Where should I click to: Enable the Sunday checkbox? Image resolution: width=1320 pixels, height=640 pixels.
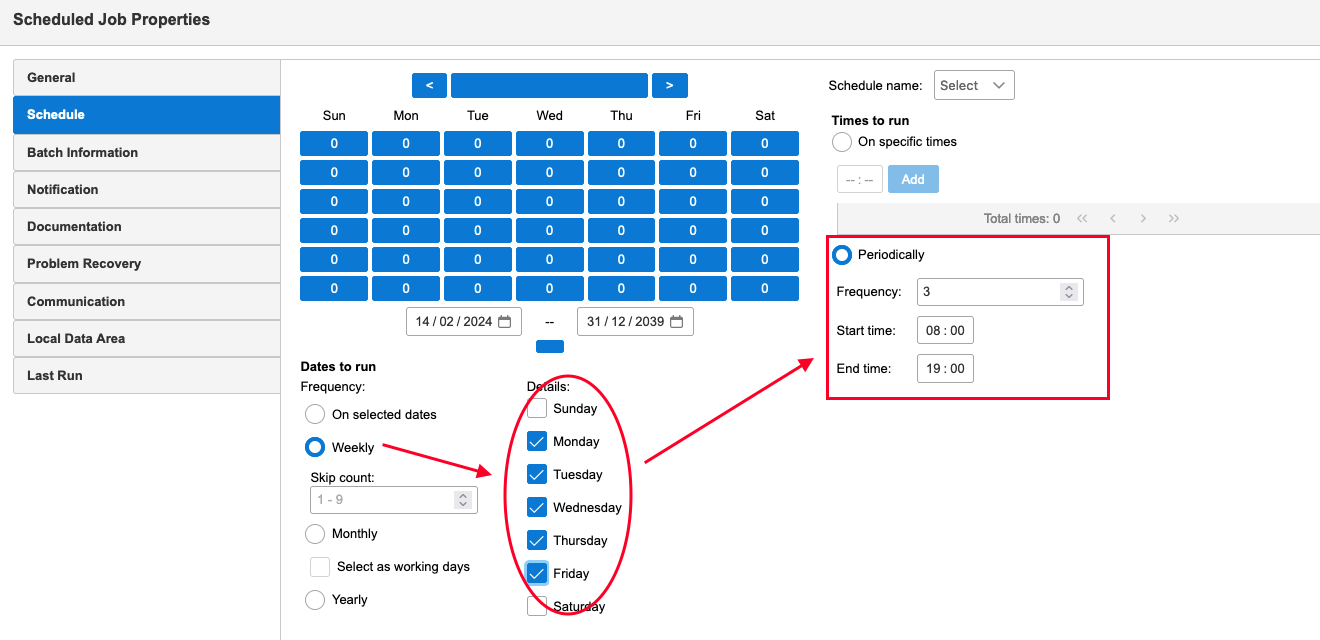pyautogui.click(x=537, y=408)
